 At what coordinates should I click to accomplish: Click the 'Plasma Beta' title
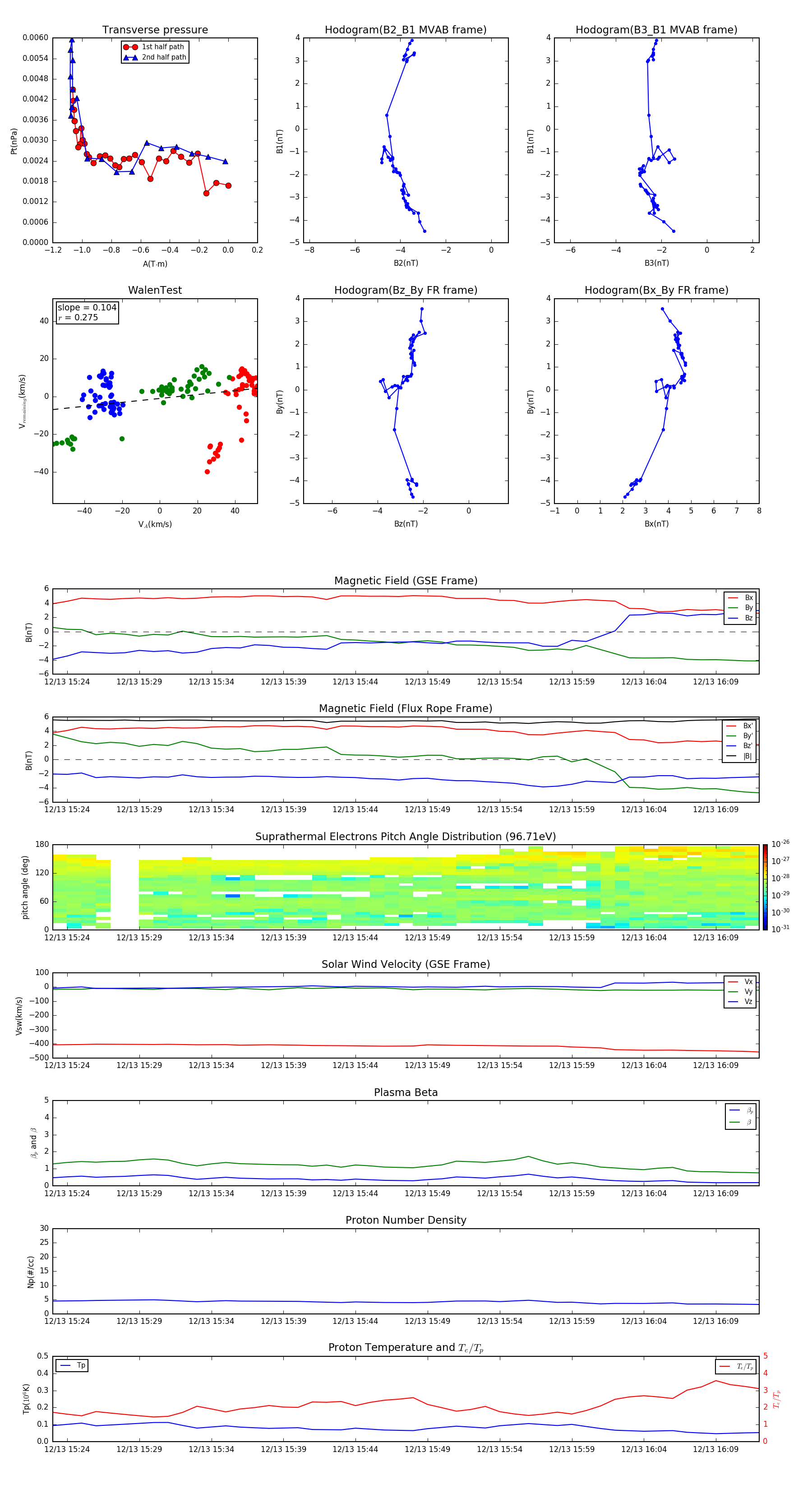(406, 1093)
